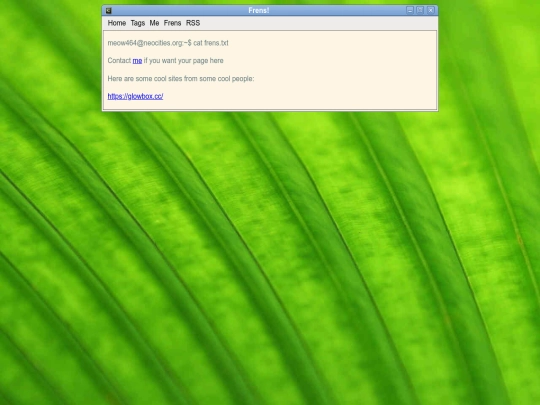
Task: Go to the Me page
Action: tap(154, 23)
